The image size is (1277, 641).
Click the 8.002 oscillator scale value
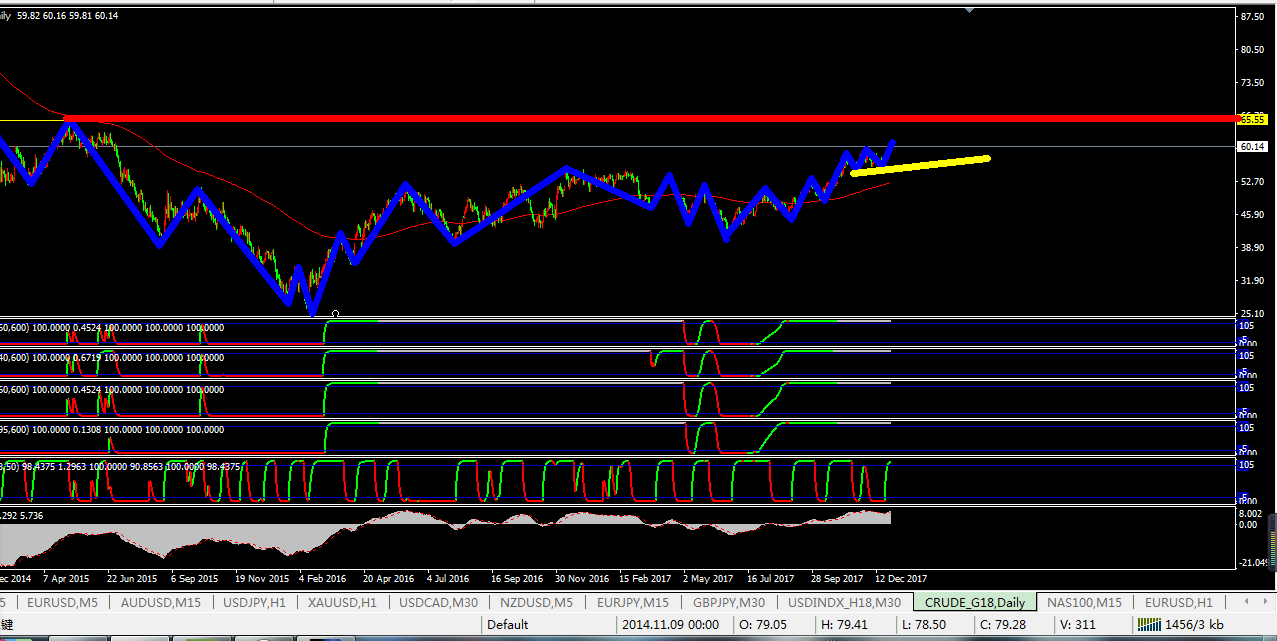click(x=1251, y=514)
